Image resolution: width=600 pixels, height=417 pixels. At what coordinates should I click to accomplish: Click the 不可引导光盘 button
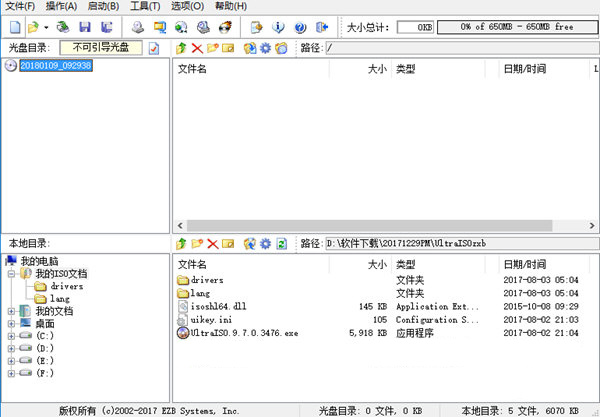[101, 47]
